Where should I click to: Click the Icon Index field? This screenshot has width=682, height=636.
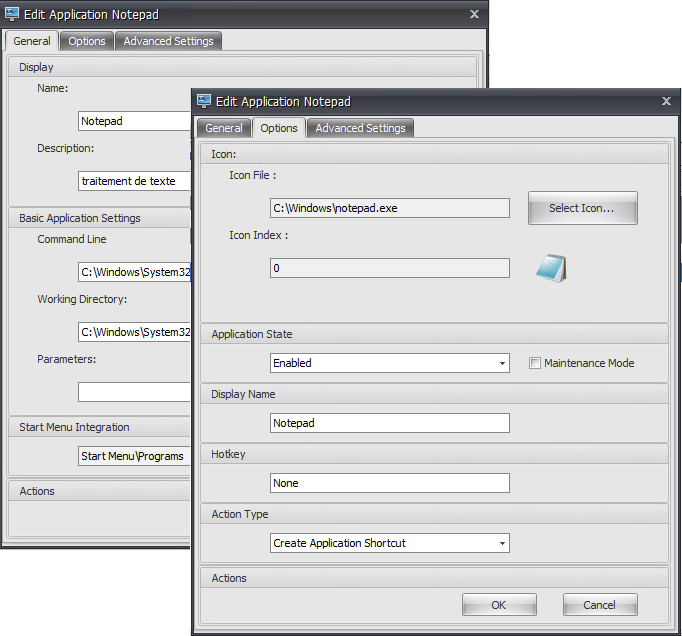pyautogui.click(x=389, y=268)
